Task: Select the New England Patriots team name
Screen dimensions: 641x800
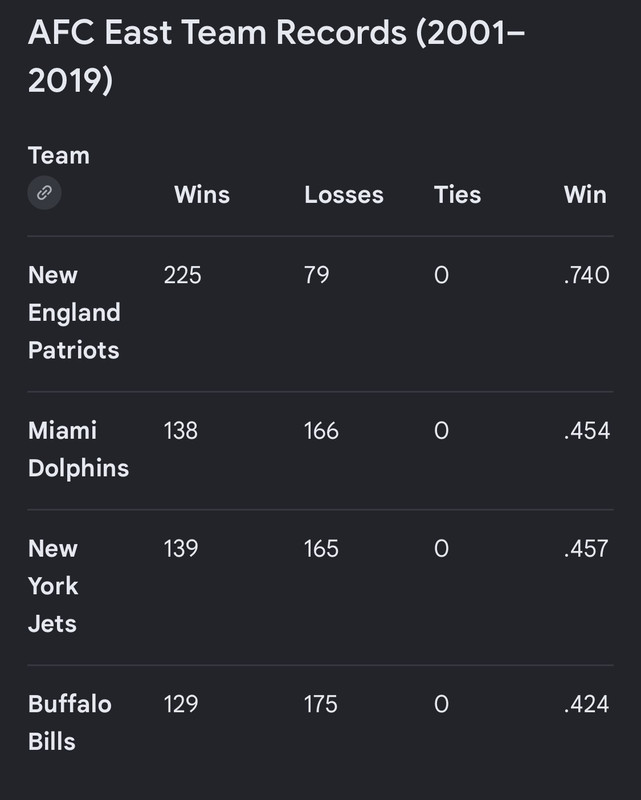Action: [74, 312]
